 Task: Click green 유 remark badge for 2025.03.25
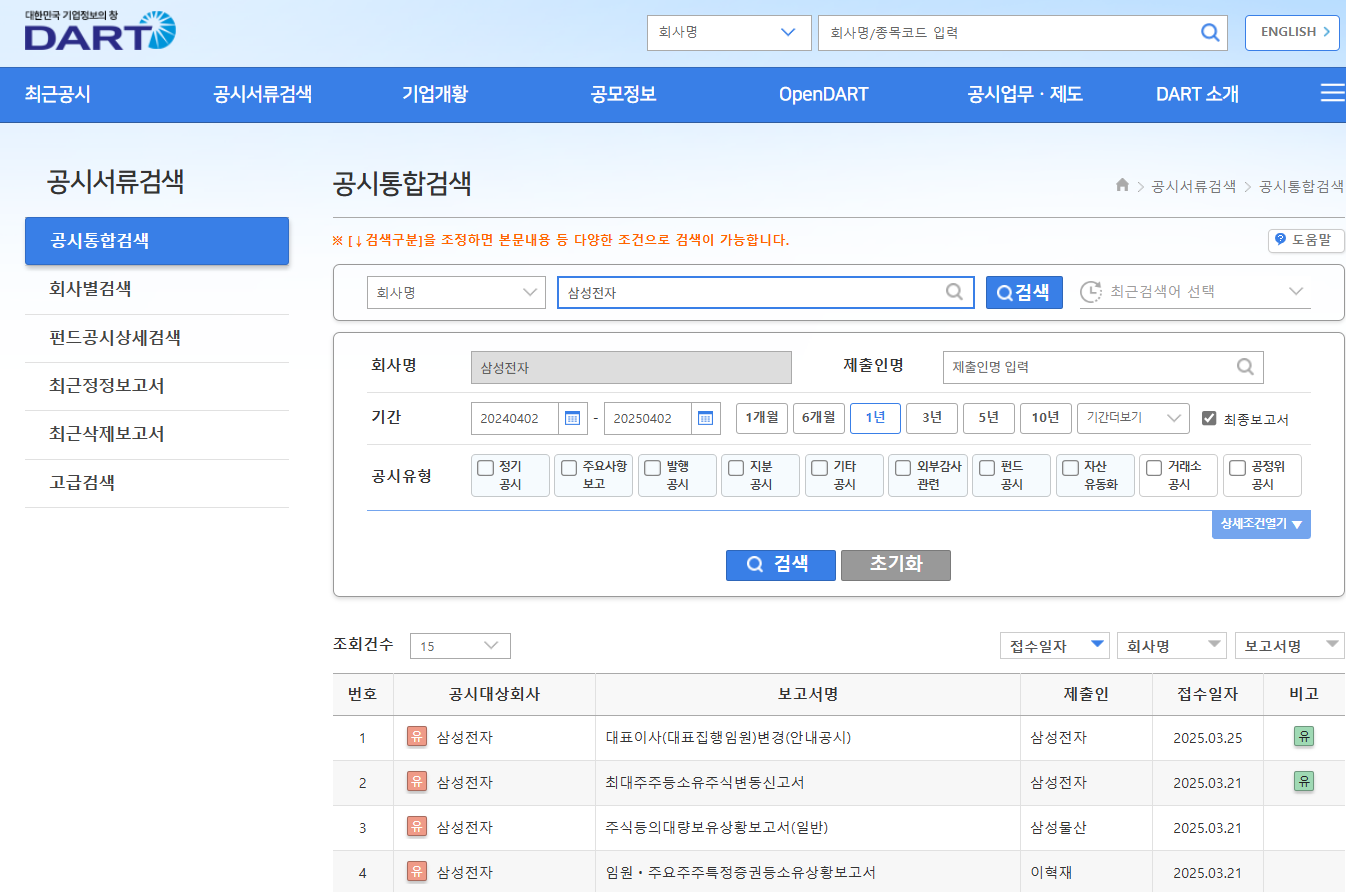click(x=1304, y=737)
